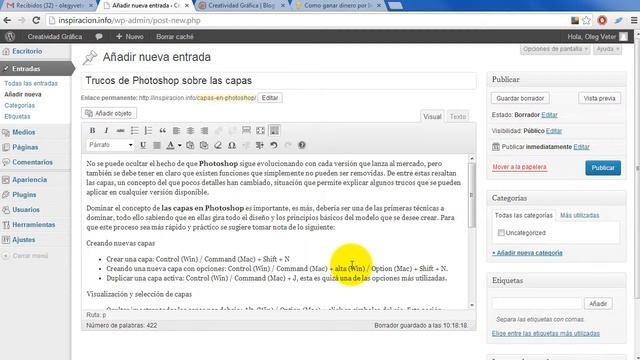Screen dimensions: 640x360
Task: Open the Medios sidebar menu
Action: [x=24, y=132]
